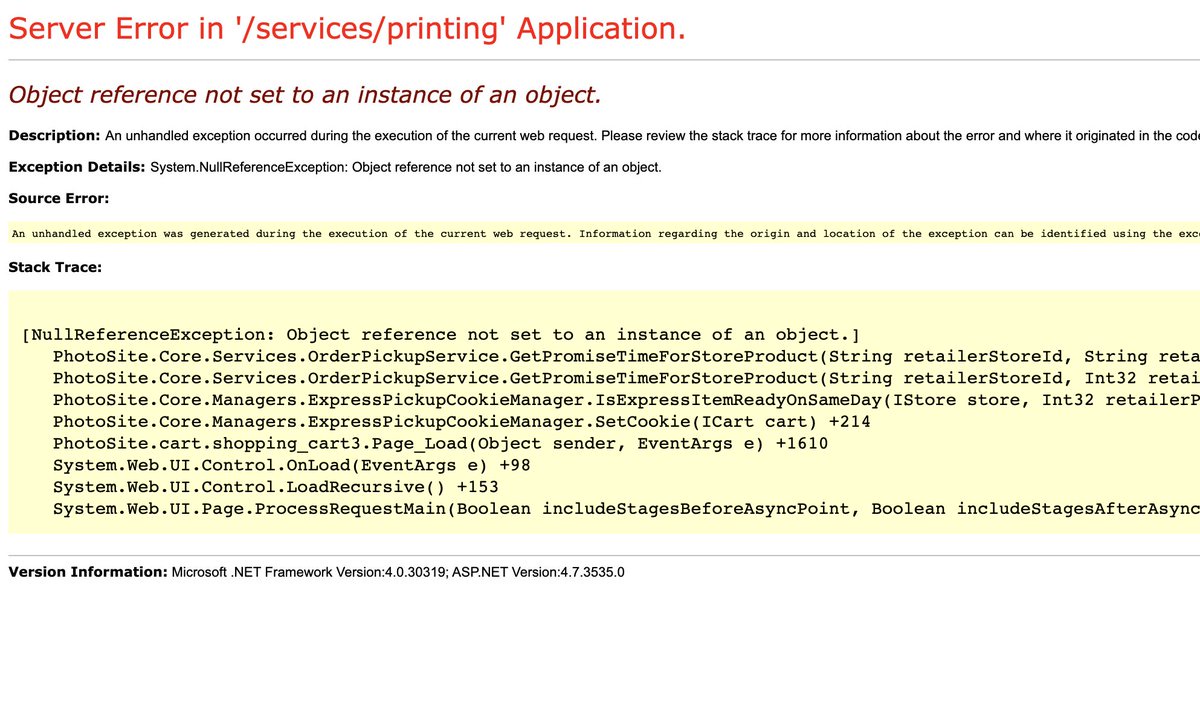
Task: Click the 'shopping_cart3.Page_Load' stack trace line
Action: [440, 443]
